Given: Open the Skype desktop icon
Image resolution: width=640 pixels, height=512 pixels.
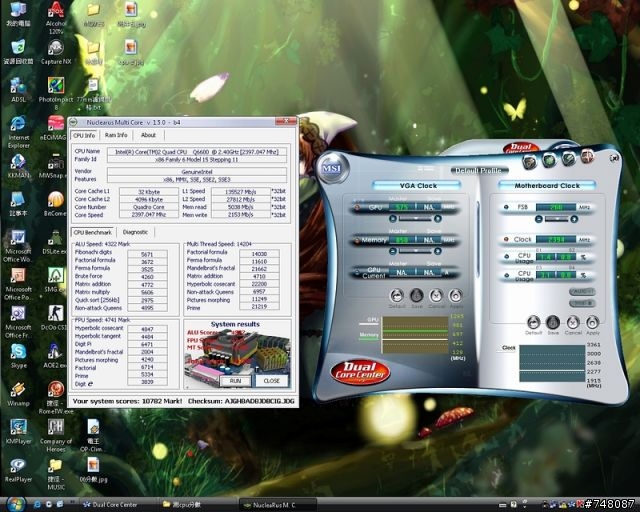Looking at the screenshot, I should (x=18, y=356).
